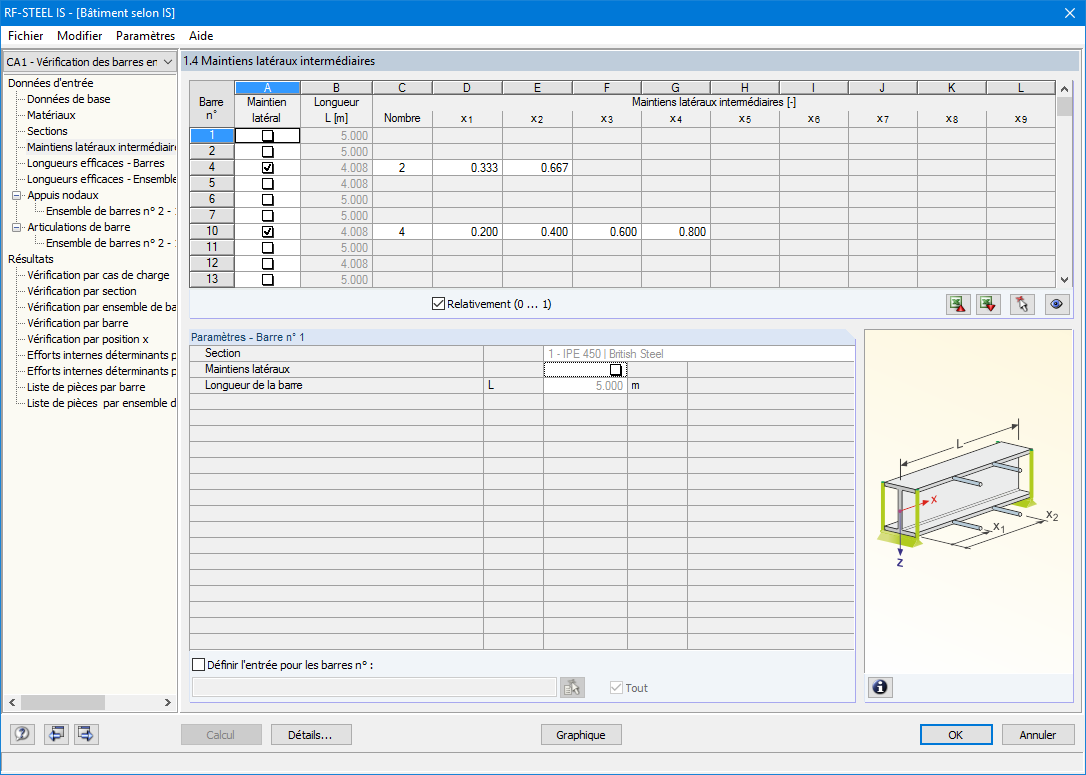Enable lateral restraint for bar 1

point(267,136)
